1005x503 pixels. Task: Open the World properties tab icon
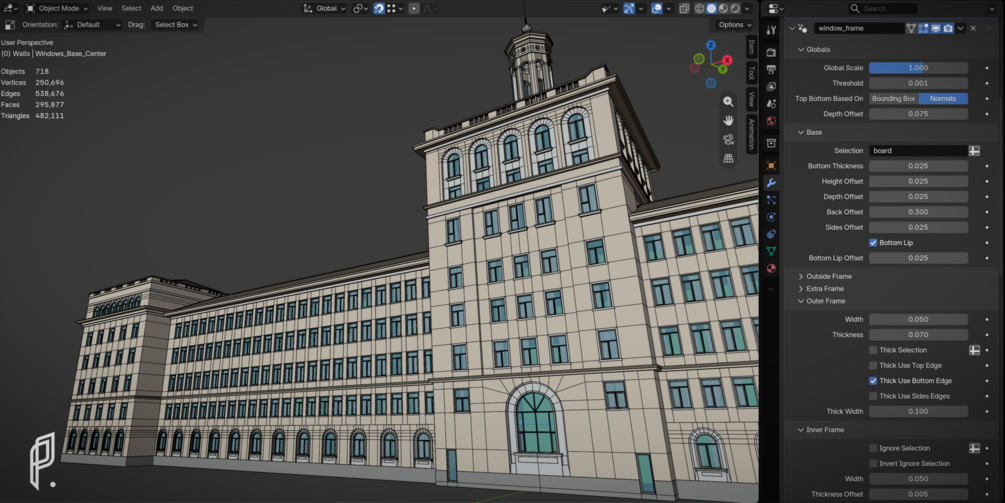point(771,121)
